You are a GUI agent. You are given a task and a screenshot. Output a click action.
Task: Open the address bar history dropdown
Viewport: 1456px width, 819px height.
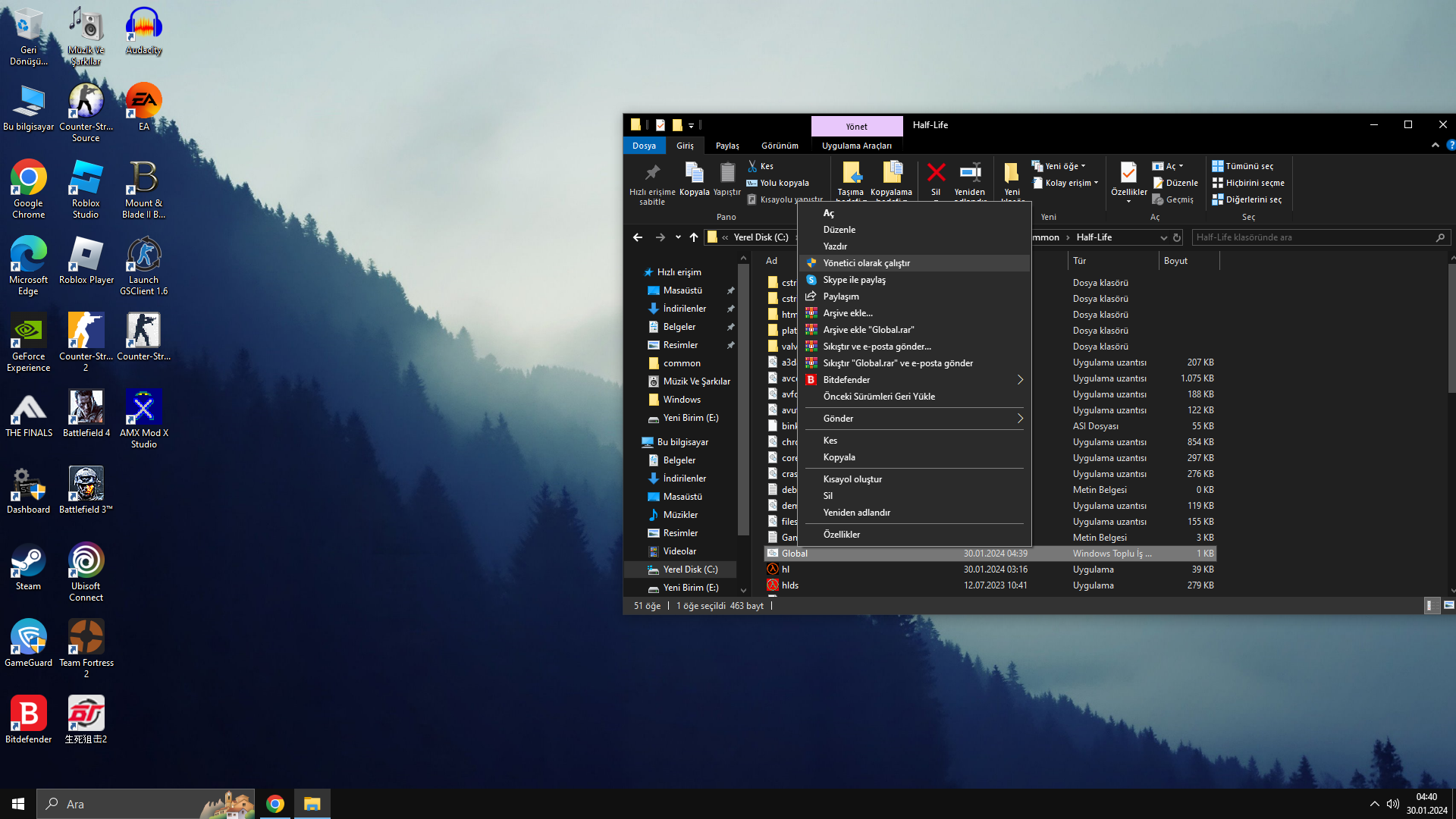(x=1163, y=237)
